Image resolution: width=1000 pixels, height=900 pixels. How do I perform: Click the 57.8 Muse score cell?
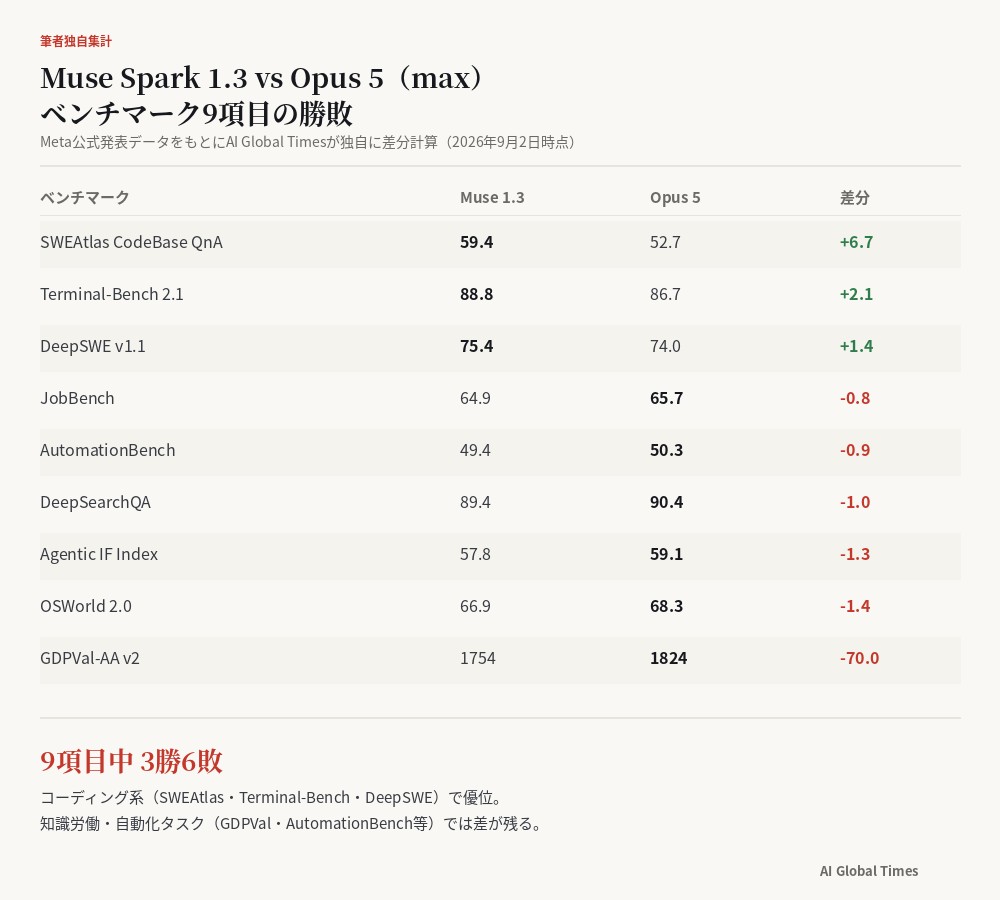tap(475, 554)
